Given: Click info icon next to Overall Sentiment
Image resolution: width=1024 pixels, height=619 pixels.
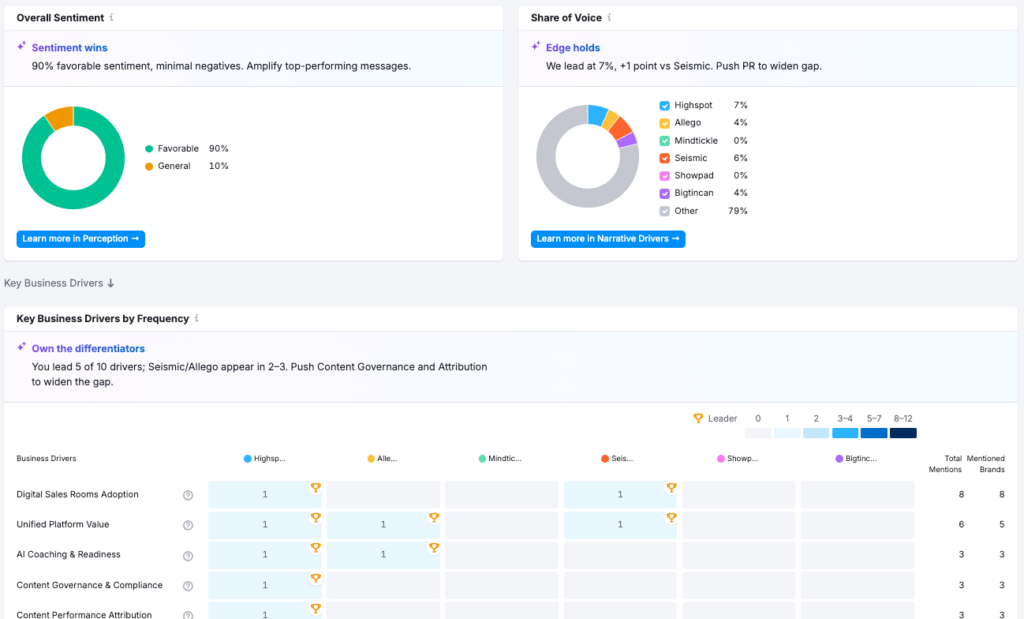Looking at the screenshot, I should 111,18.
